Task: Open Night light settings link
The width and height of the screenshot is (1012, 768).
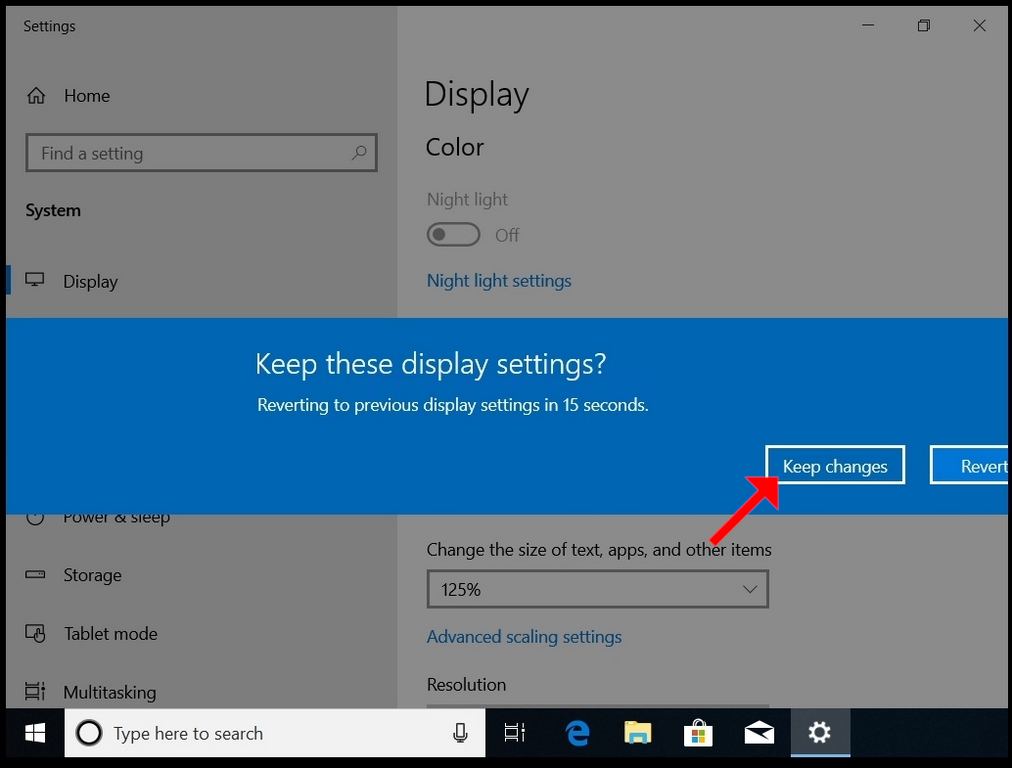Action: coord(499,281)
